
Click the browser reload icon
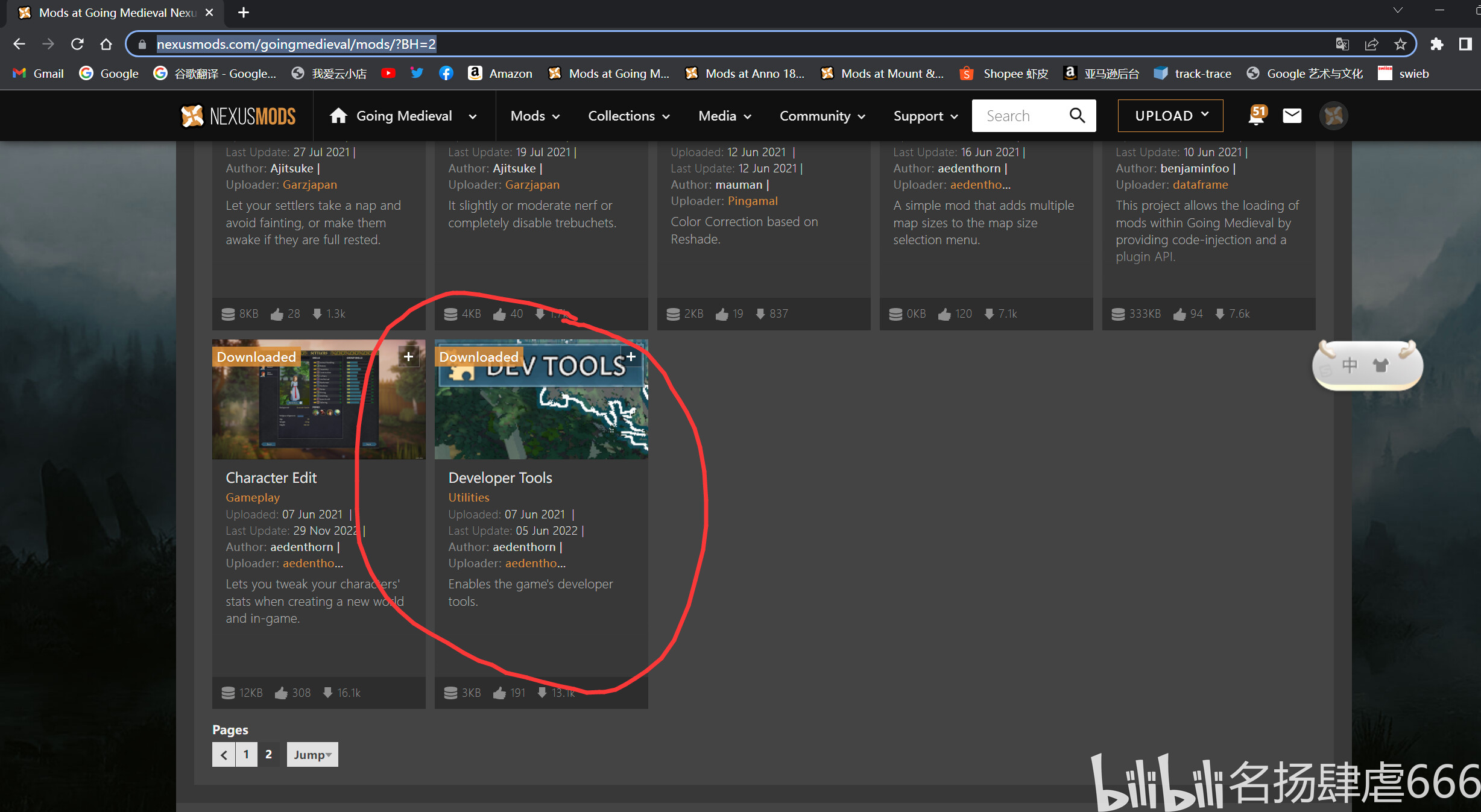click(77, 44)
